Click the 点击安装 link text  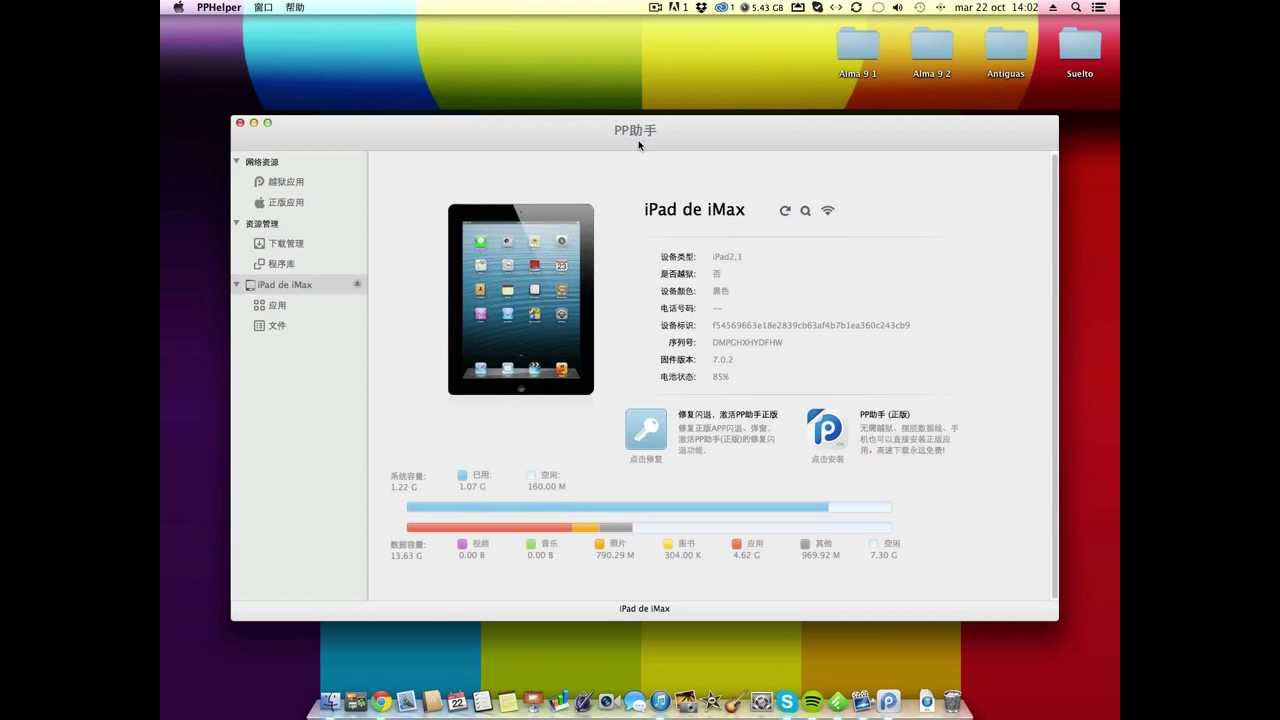pyautogui.click(x=827, y=459)
